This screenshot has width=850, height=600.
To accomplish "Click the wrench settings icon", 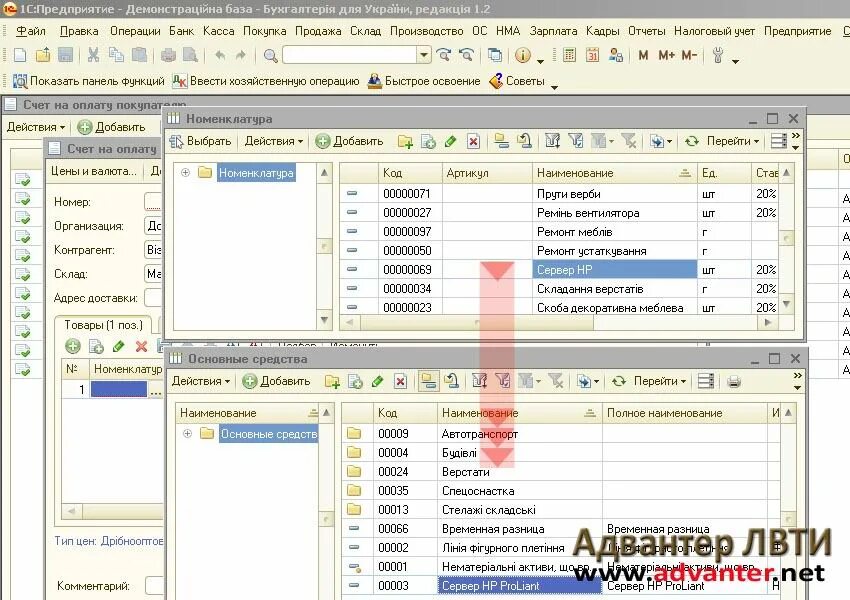I will 718,55.
